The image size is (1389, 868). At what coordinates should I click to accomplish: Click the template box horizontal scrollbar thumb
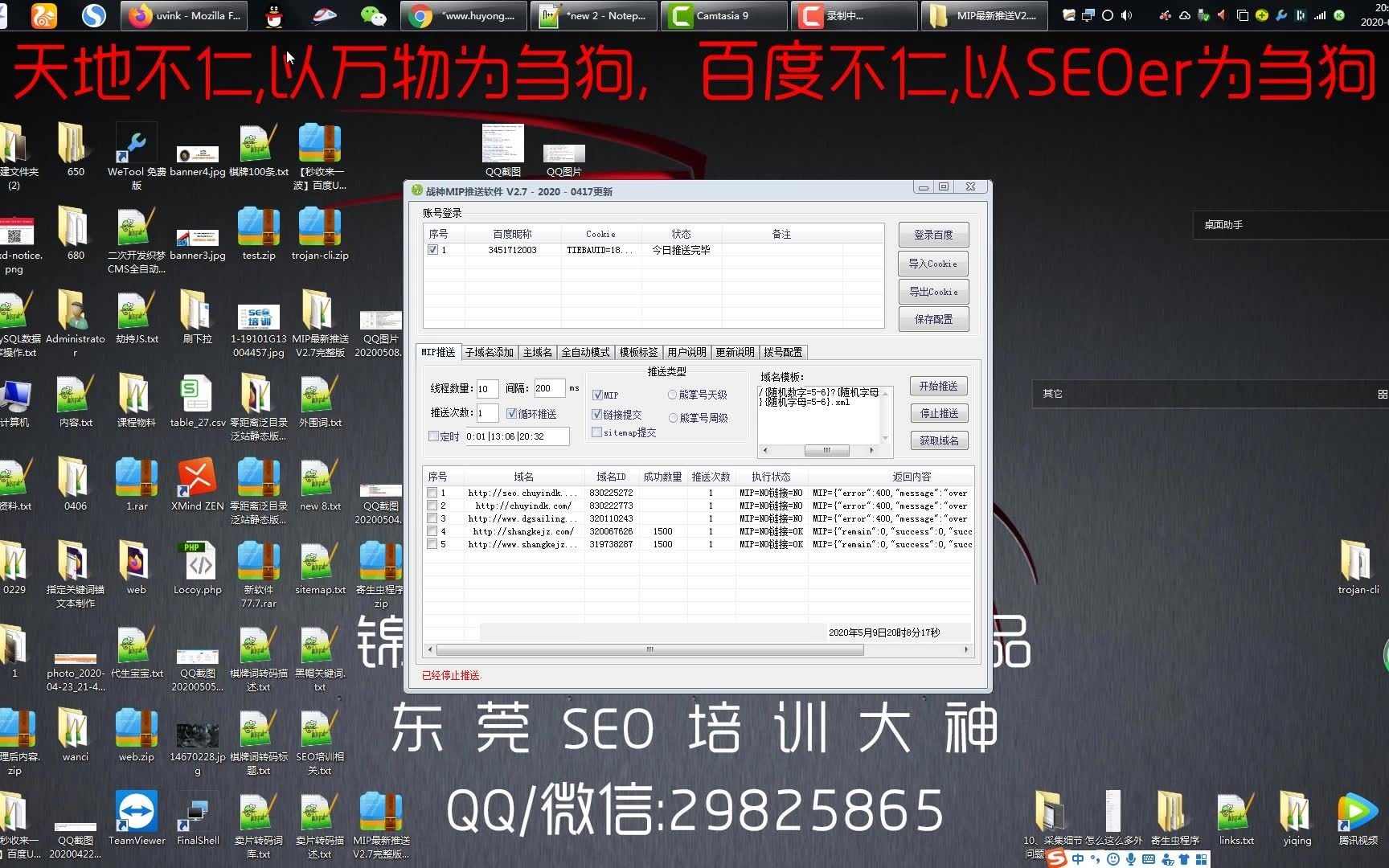[826, 450]
